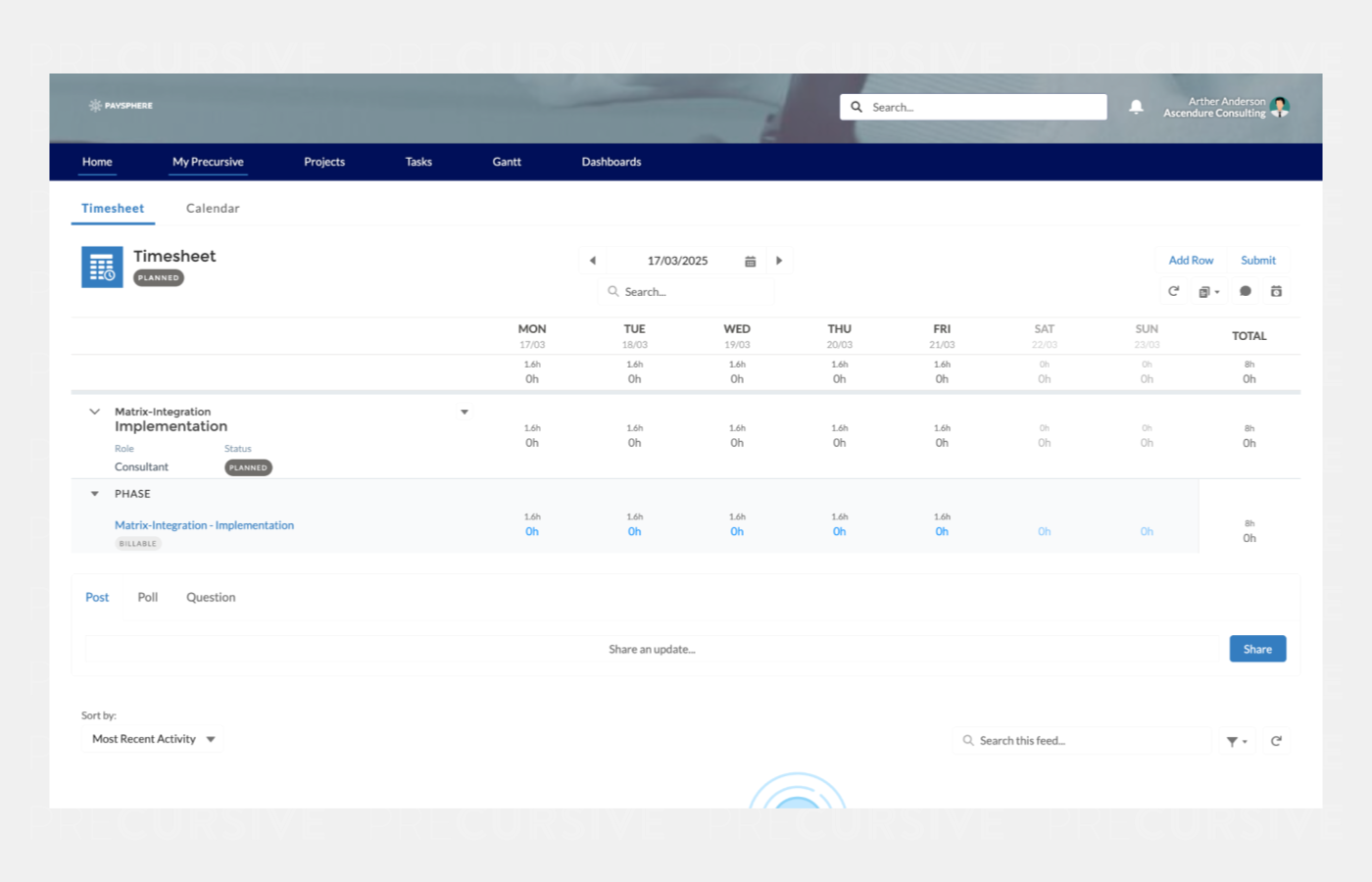The image size is (1372, 882).
Task: Open Arther Anderson's profile avatar
Action: (x=1280, y=107)
